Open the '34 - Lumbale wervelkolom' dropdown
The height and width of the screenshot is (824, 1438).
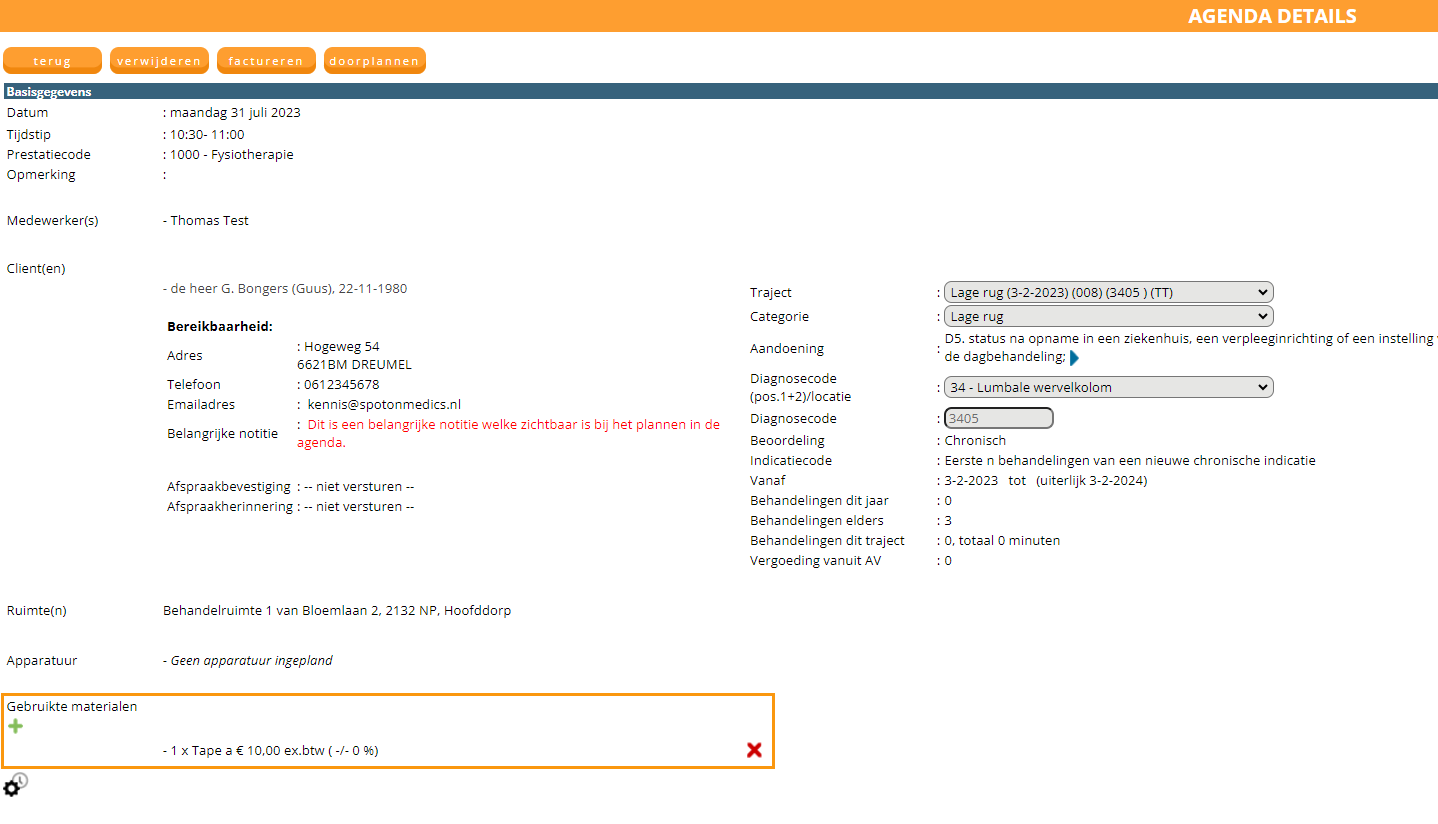(1108, 387)
